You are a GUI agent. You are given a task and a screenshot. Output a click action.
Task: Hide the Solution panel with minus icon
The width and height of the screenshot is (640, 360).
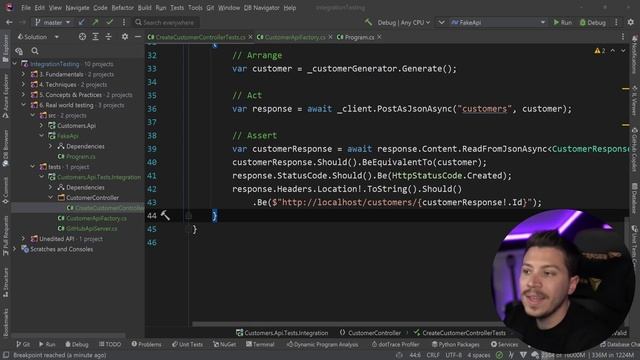[138, 37]
